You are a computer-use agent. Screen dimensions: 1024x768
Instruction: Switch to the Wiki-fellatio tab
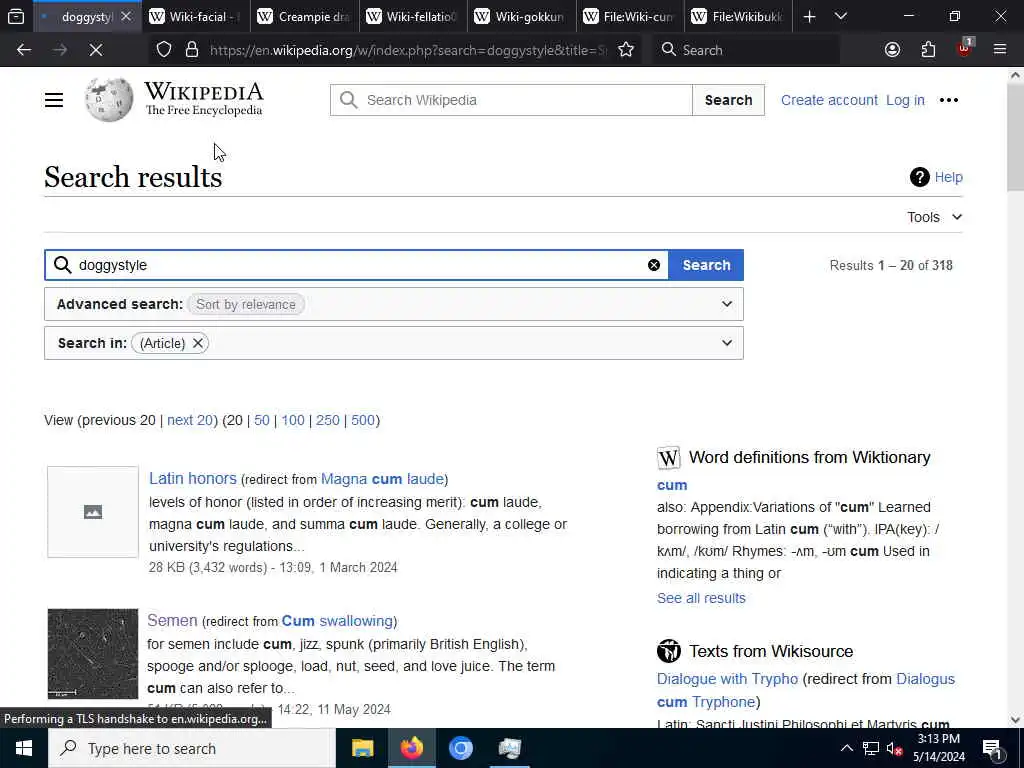[412, 17]
